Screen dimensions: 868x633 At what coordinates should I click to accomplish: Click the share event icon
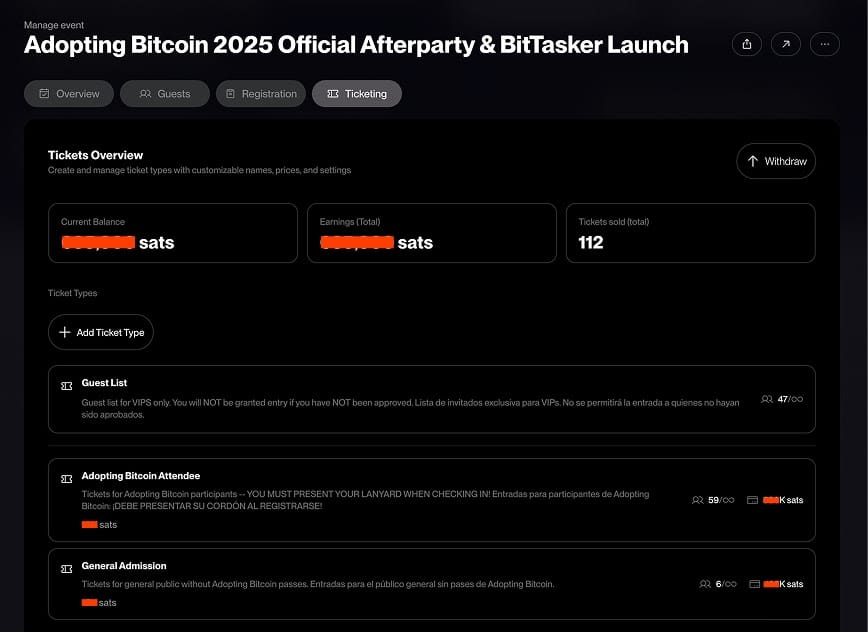(747, 44)
